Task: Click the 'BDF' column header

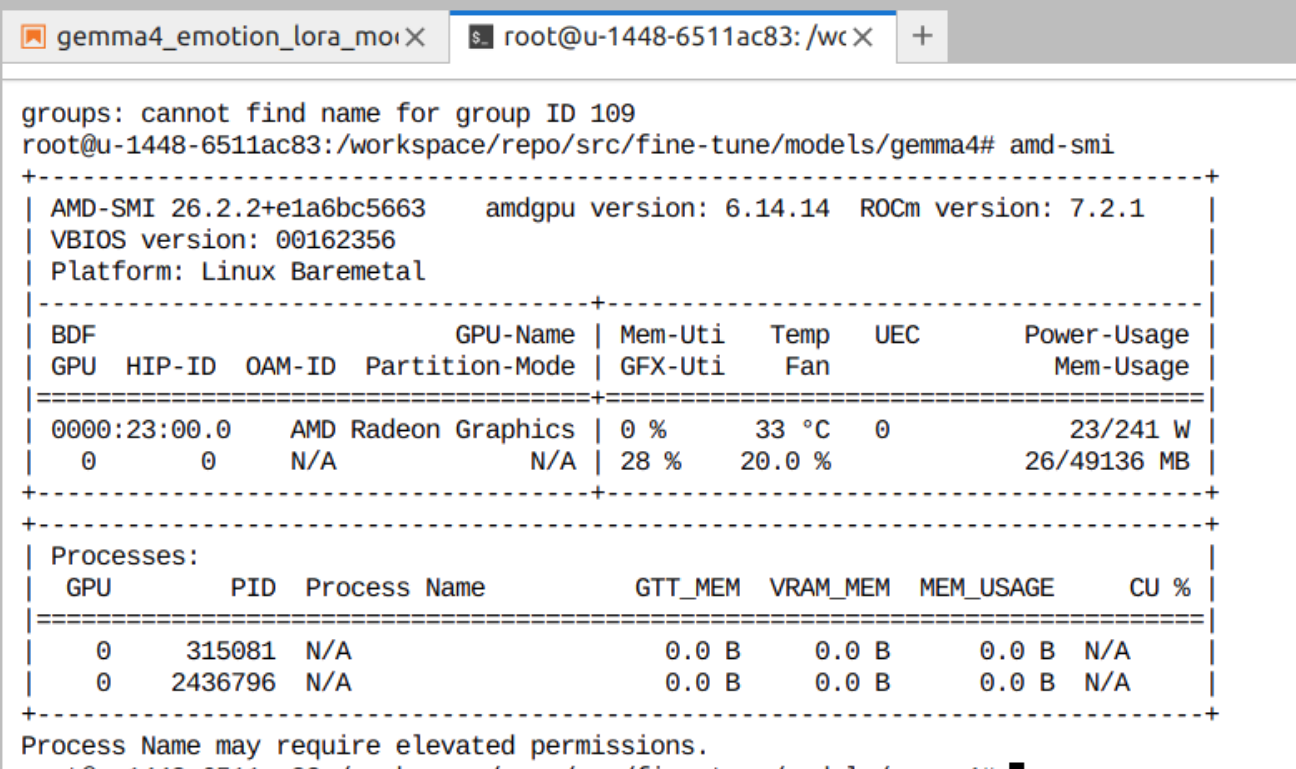Action: click(73, 335)
